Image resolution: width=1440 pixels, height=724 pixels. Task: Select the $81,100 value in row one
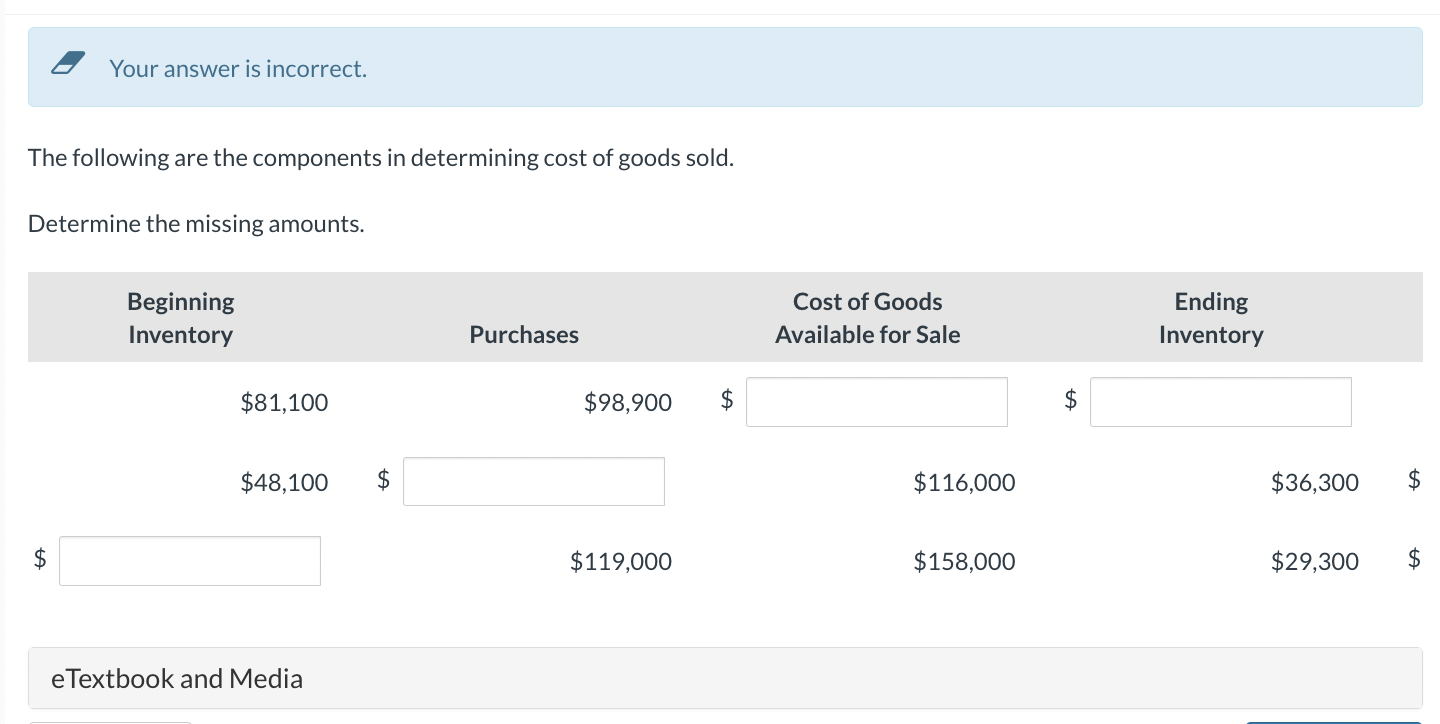tap(283, 401)
